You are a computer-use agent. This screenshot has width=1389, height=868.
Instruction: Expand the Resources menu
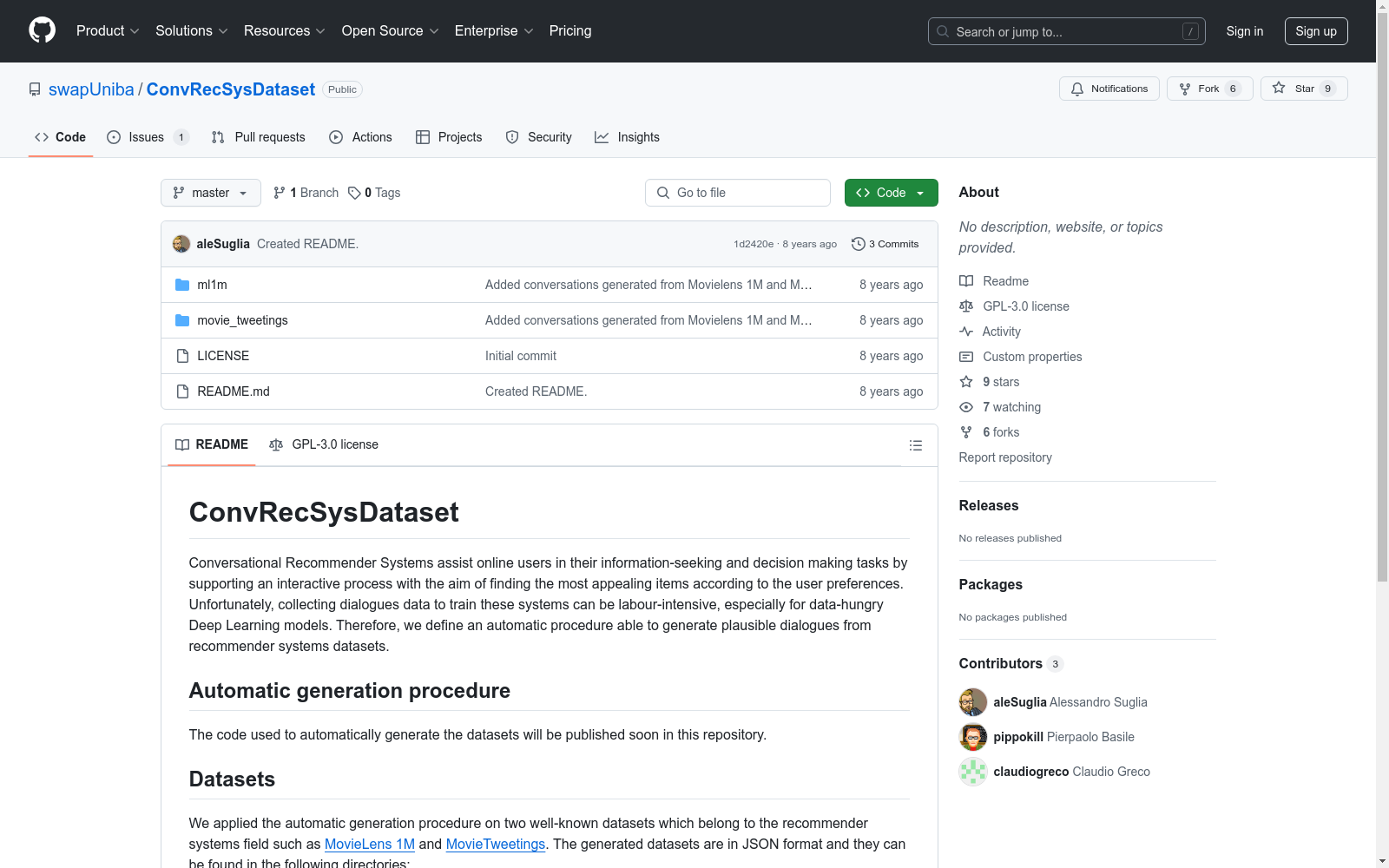pyautogui.click(x=285, y=31)
